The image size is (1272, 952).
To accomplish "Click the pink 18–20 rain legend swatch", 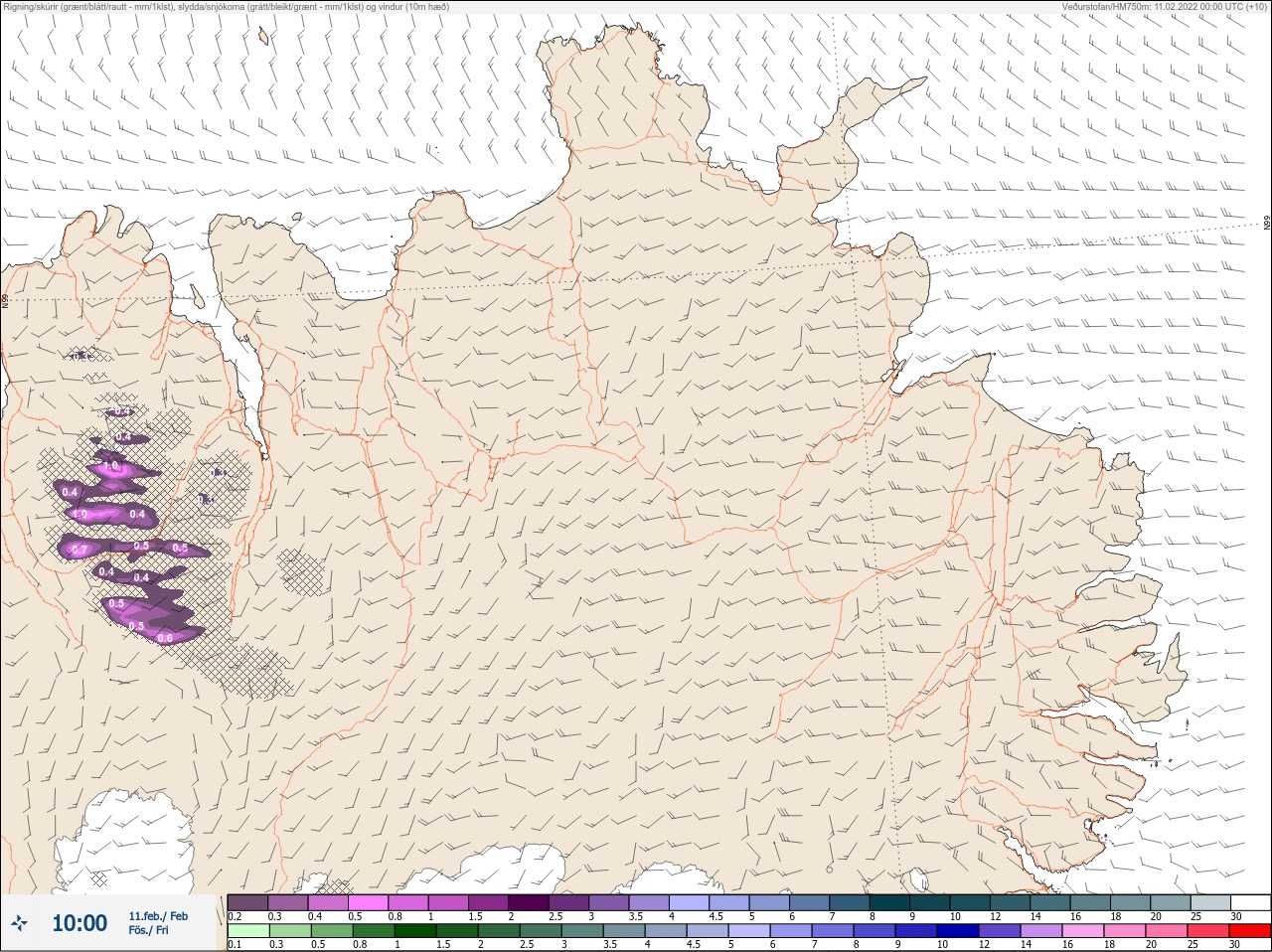I will [x=1125, y=931].
